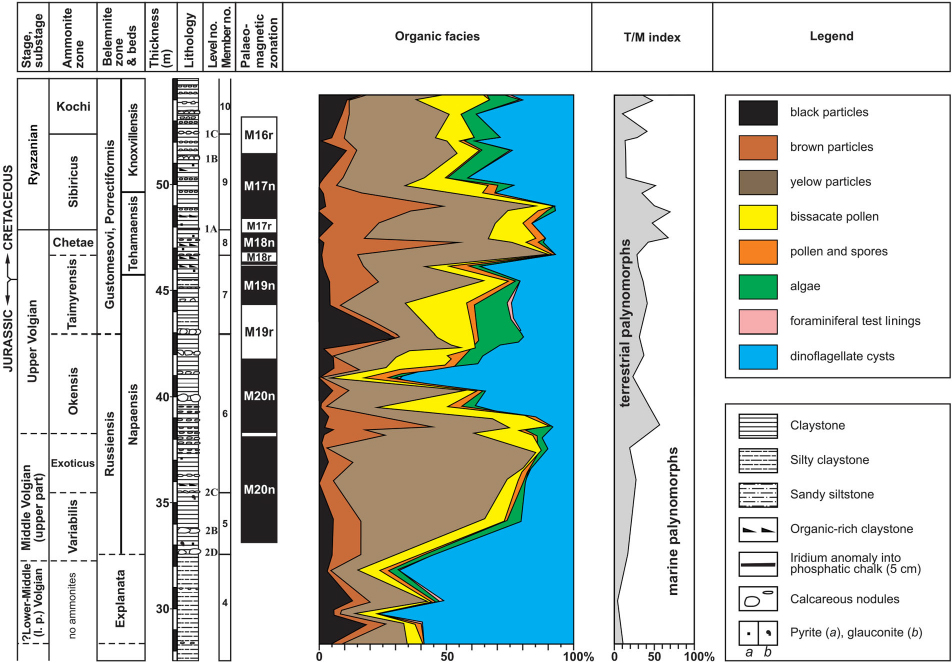Click the M16r magnetozone block
This screenshot has height=663, width=952.
click(259, 135)
